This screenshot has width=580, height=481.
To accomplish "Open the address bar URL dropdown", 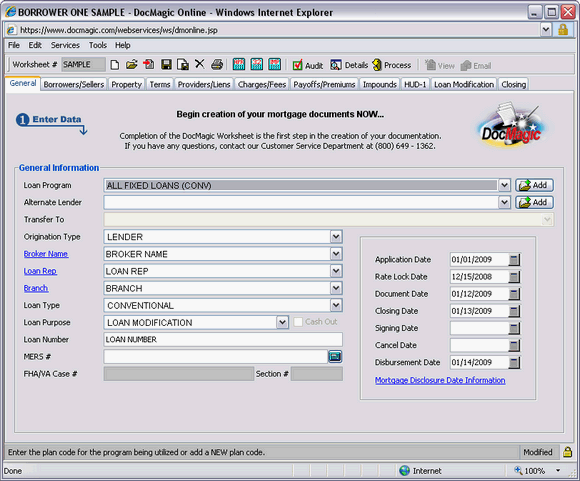I will point(546,30).
